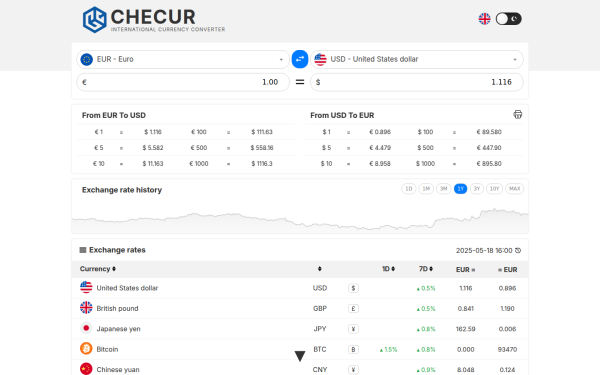Click the 162.59 rate for yen
Screen dimensions: 600x375
(x=465, y=329)
